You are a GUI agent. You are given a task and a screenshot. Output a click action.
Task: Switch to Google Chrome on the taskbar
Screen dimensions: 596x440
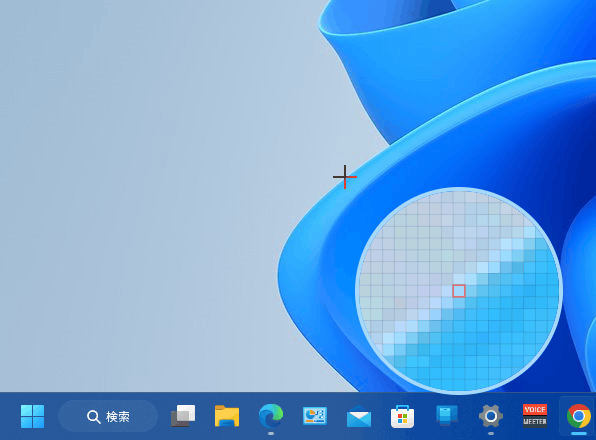pyautogui.click(x=579, y=416)
